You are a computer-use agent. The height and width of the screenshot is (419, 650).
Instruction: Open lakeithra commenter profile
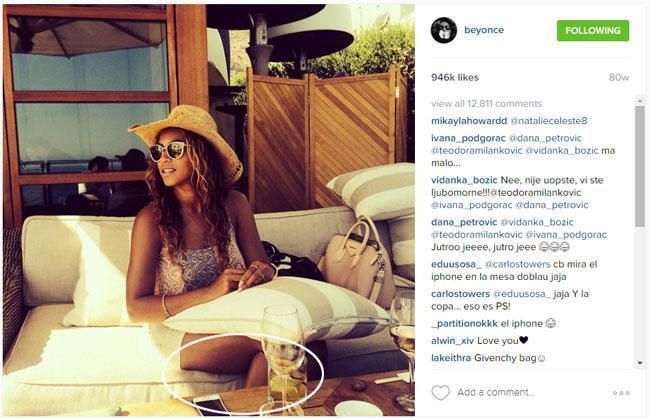point(451,358)
